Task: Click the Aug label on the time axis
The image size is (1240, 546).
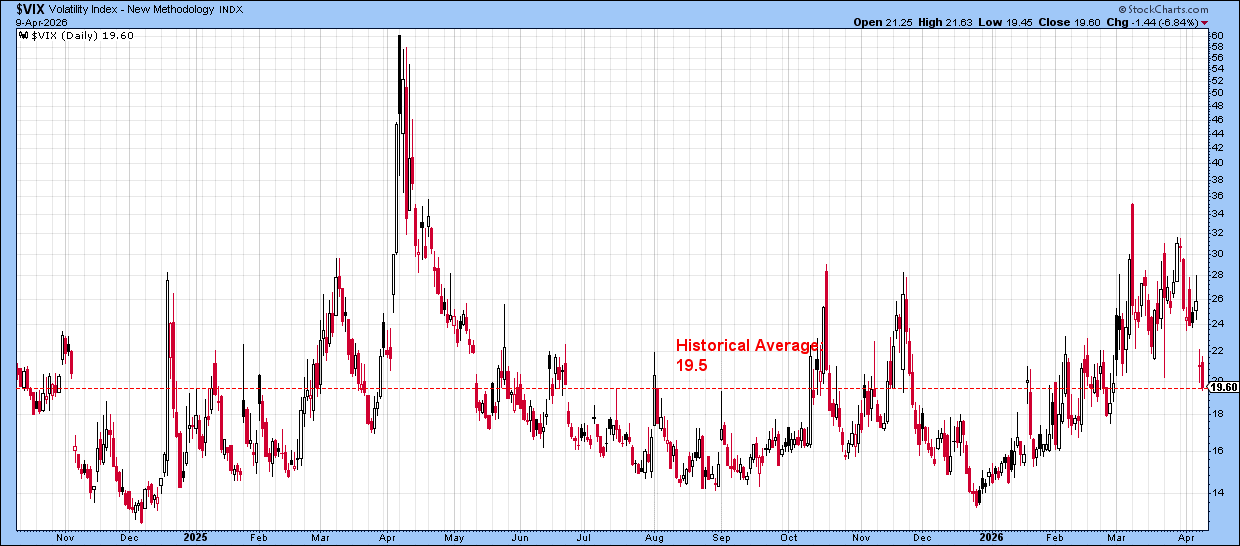Action: pos(654,536)
